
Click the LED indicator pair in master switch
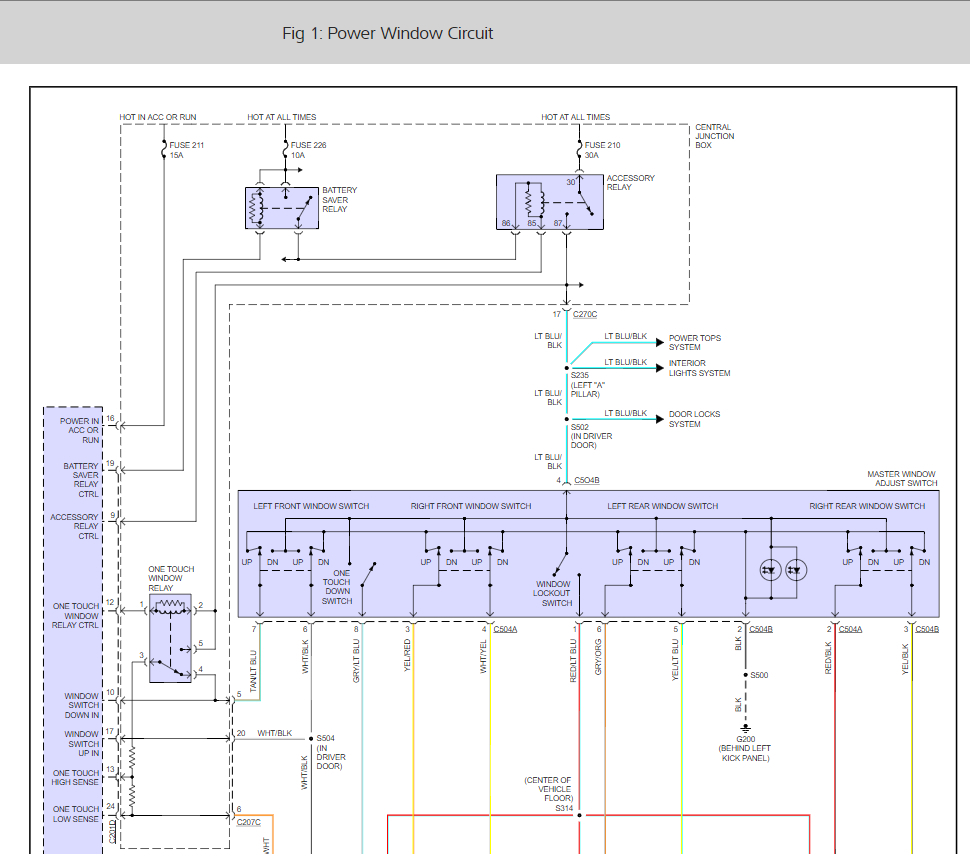tap(783, 569)
